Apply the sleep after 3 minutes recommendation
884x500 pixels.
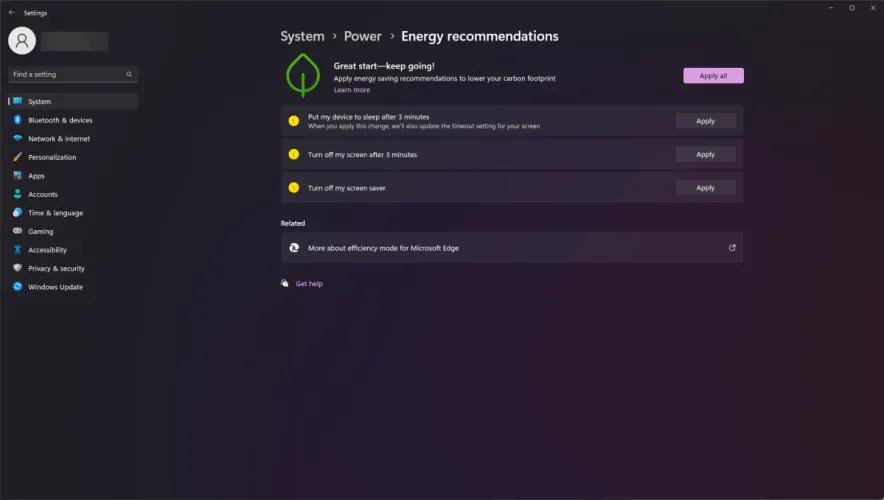click(x=705, y=121)
